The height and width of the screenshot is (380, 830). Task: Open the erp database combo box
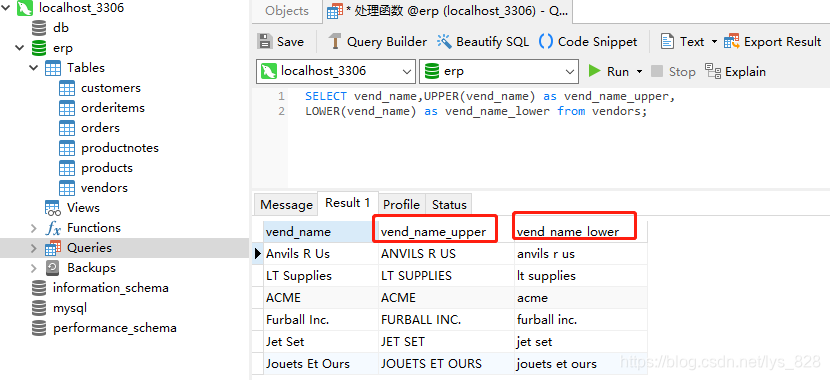point(499,71)
